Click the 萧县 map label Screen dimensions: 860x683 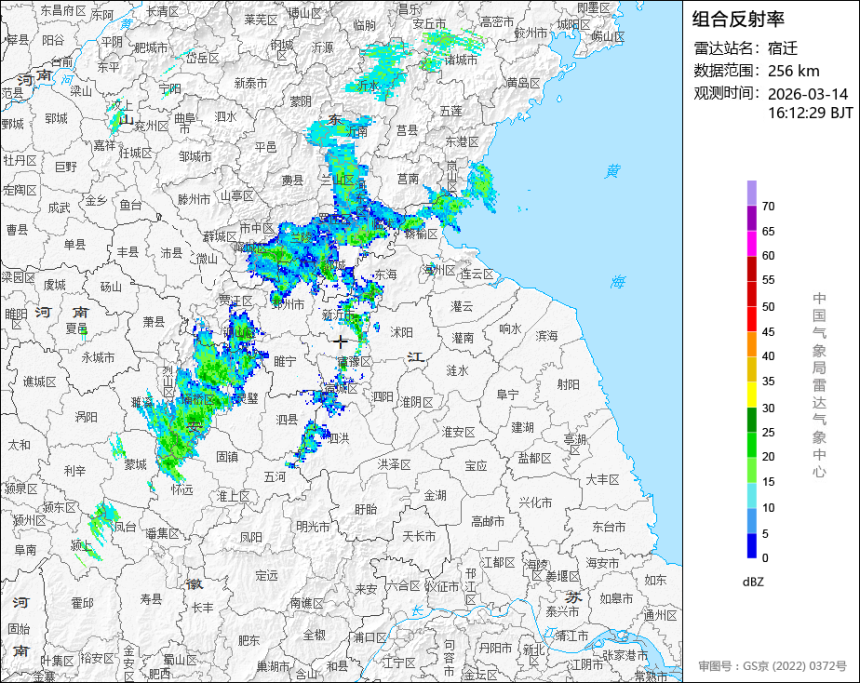pos(154,322)
